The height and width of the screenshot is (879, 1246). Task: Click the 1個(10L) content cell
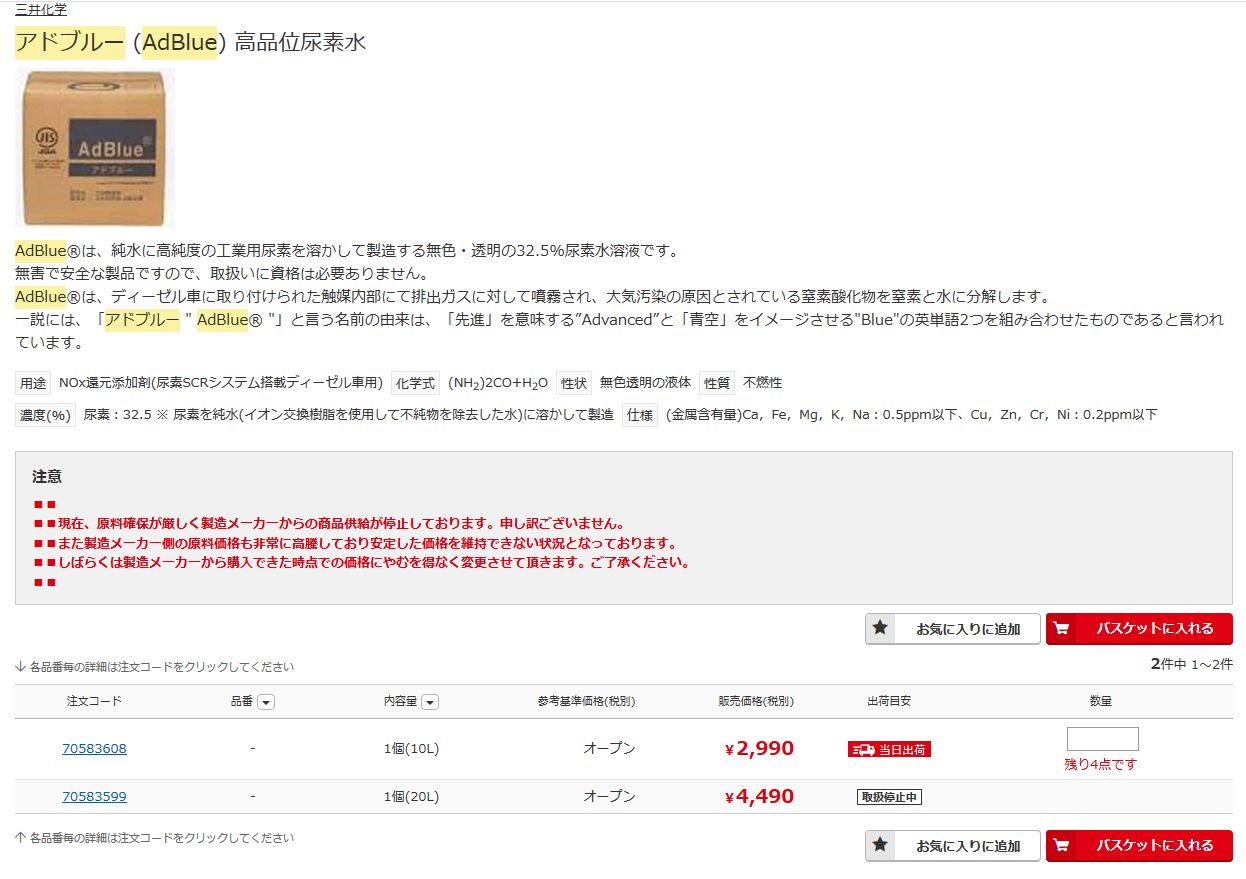(411, 749)
